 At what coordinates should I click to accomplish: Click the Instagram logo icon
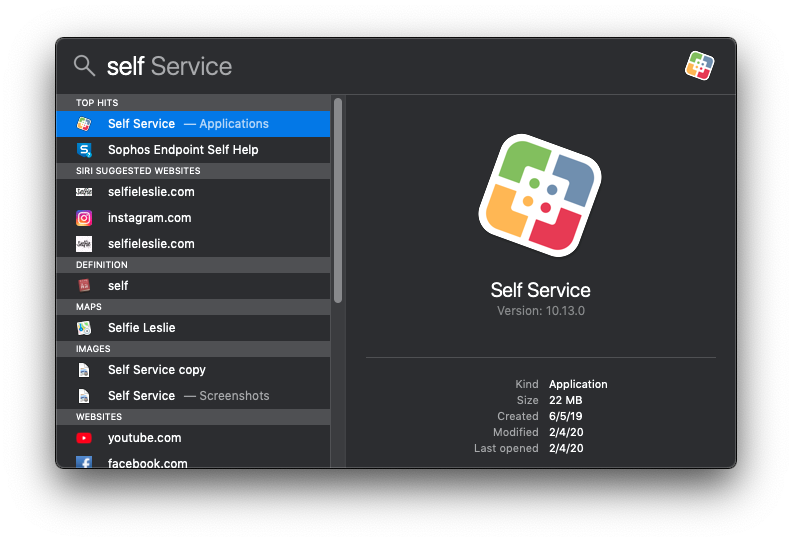pos(85,218)
